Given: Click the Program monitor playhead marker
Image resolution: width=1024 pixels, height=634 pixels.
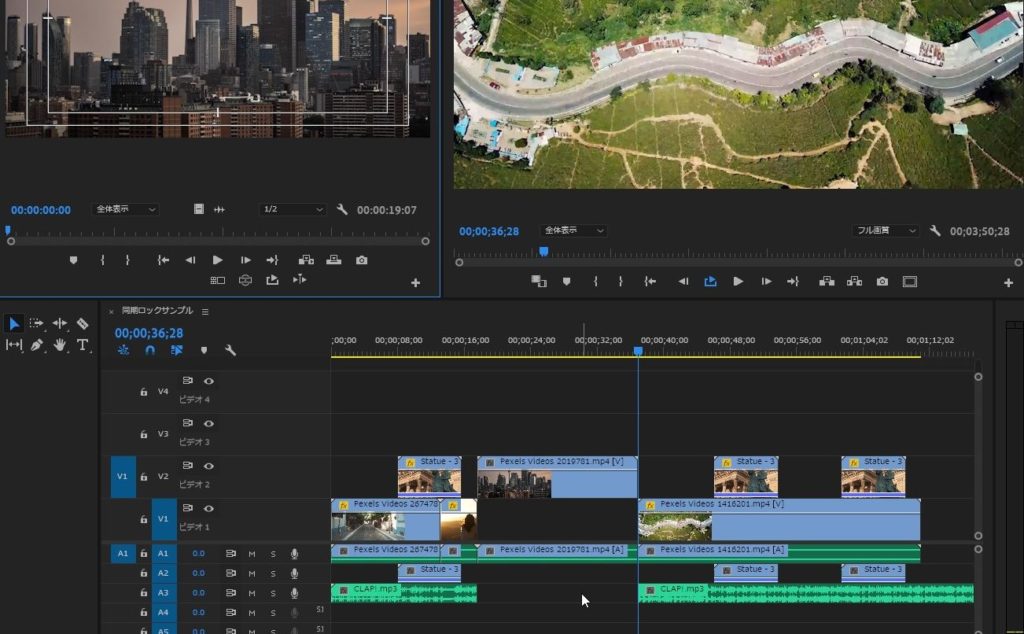Looking at the screenshot, I should (x=544, y=252).
